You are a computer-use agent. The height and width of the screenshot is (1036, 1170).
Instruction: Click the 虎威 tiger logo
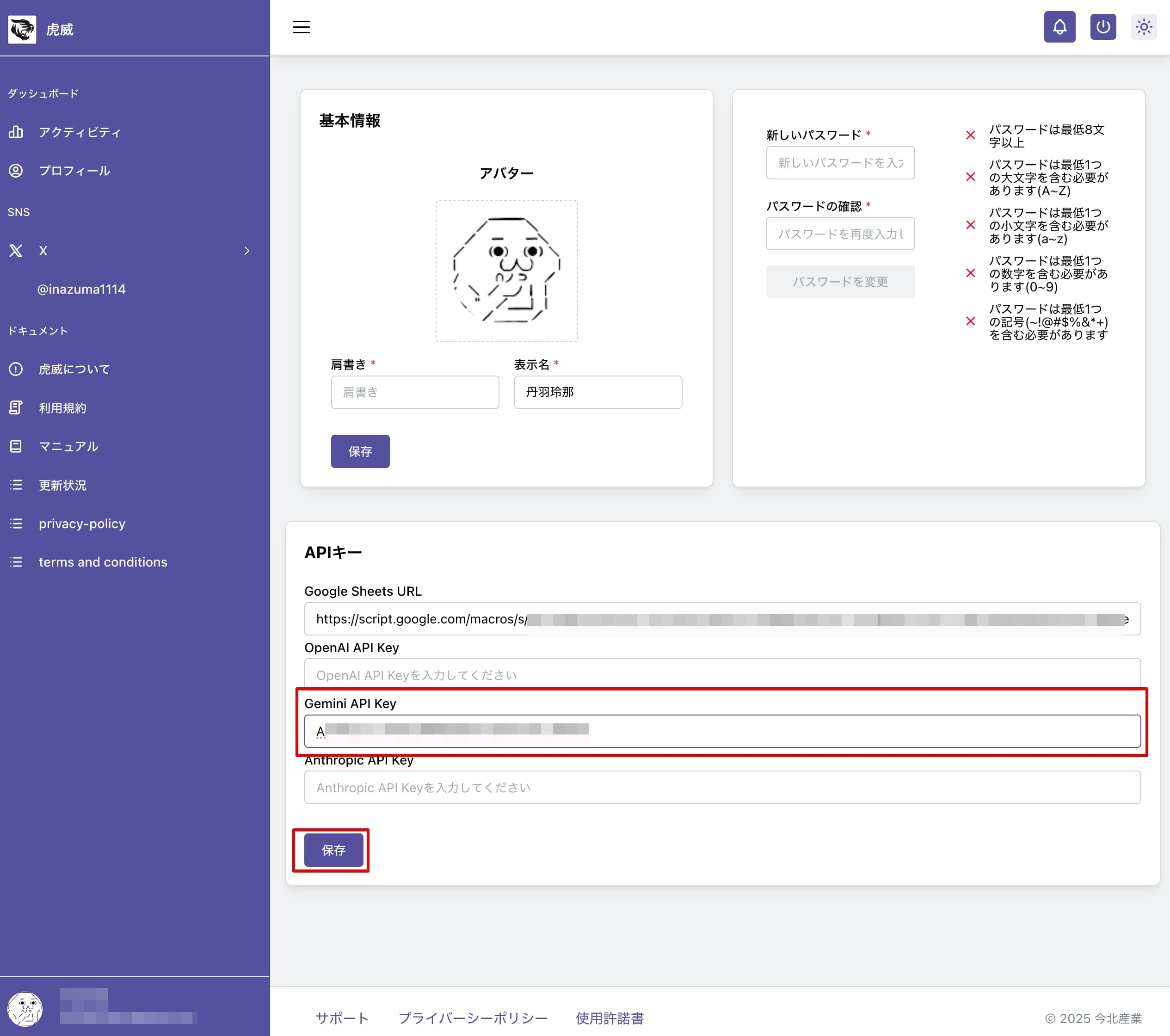click(x=22, y=29)
